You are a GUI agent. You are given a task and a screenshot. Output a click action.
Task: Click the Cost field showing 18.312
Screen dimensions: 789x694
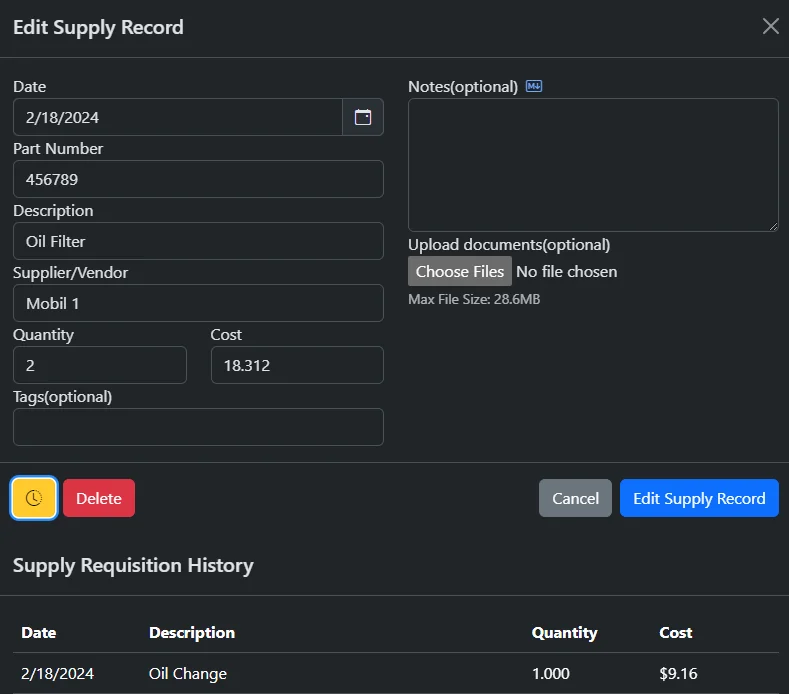(x=297, y=365)
